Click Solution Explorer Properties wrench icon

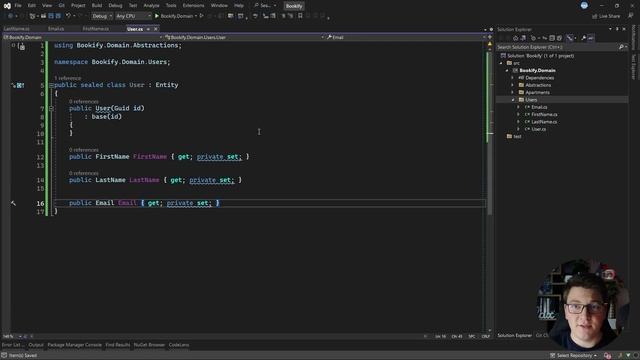(584, 38)
